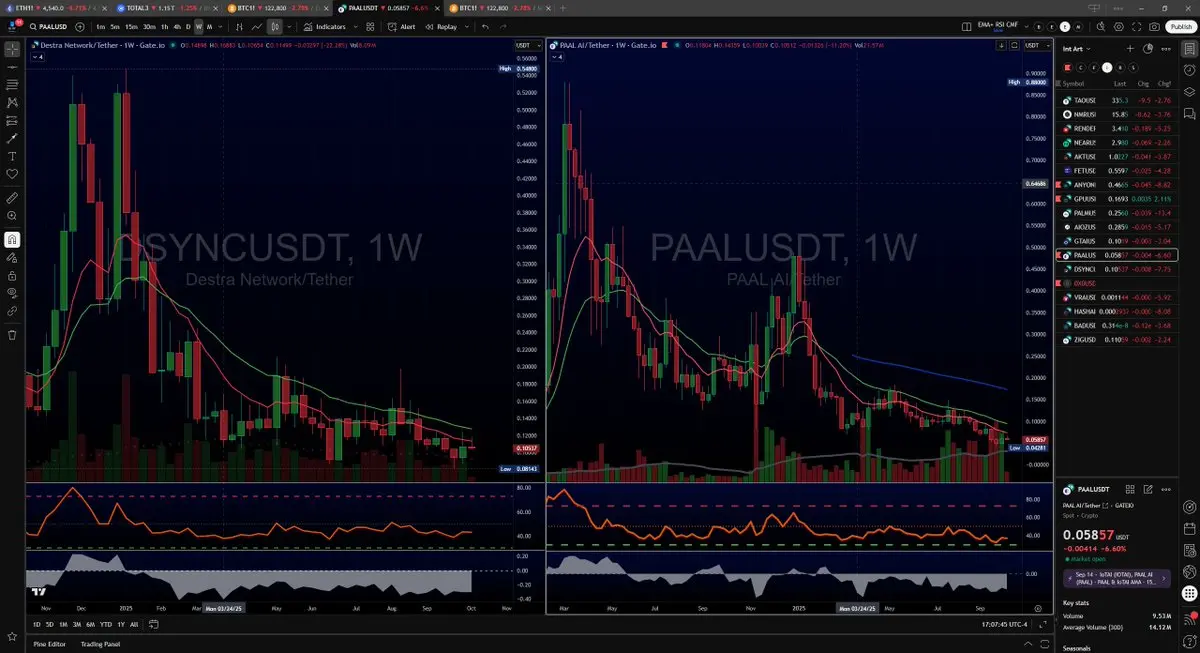This screenshot has height=653, width=1200.
Task: Open the Alerts clock panel icon
Action: pyautogui.click(x=1189, y=70)
